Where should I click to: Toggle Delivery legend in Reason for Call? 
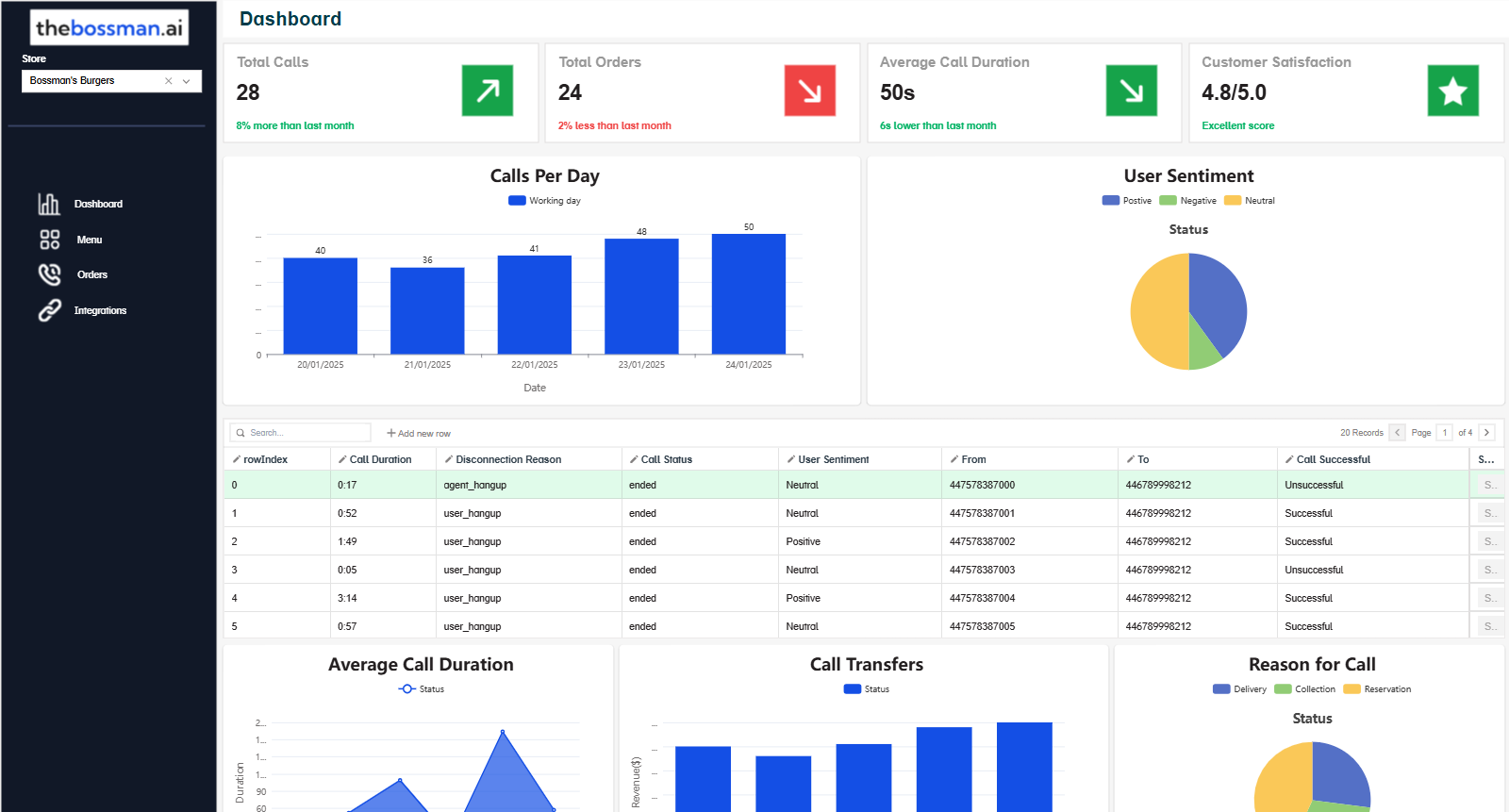coord(1239,689)
